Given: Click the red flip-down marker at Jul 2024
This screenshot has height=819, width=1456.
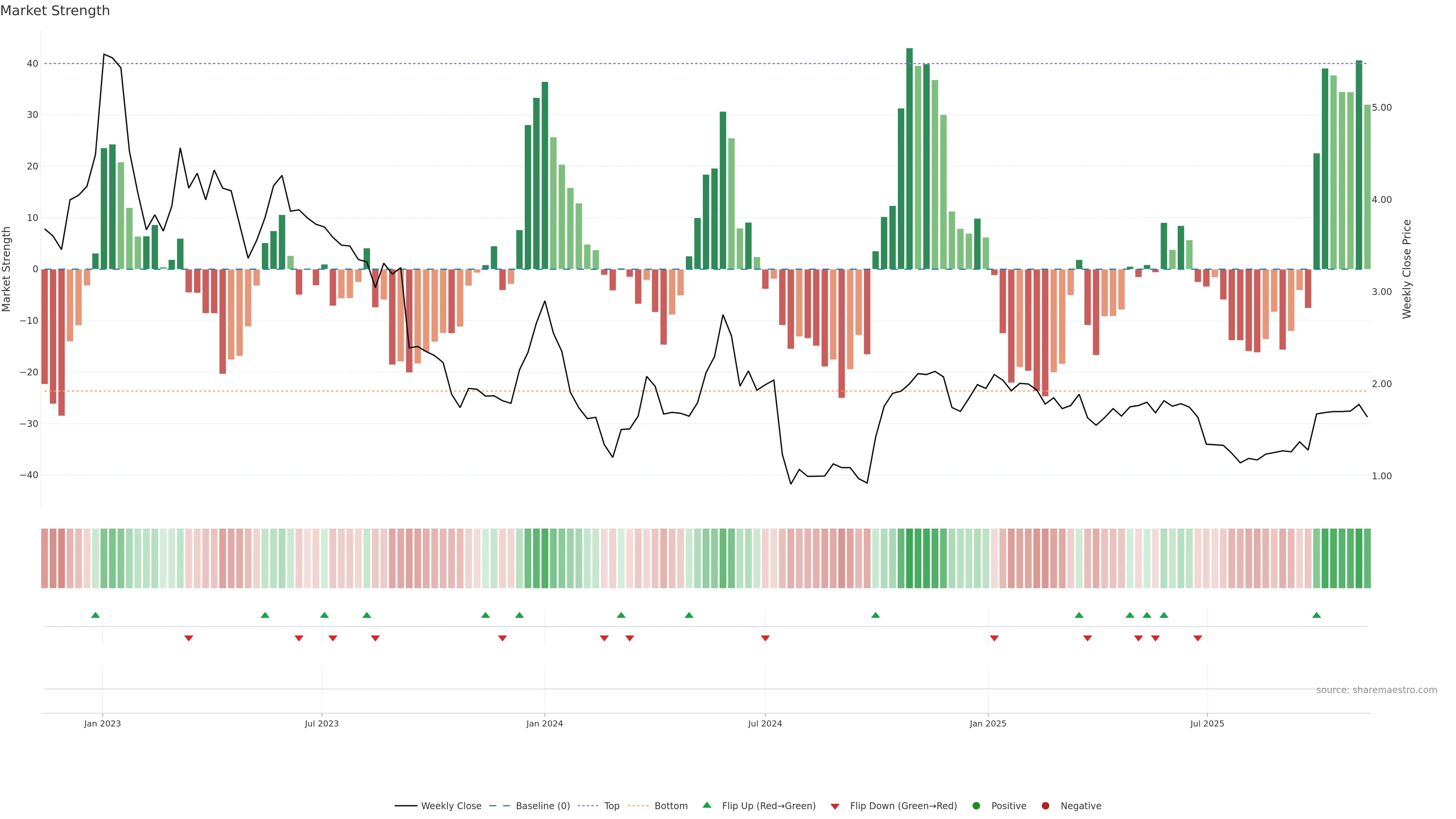Looking at the screenshot, I should (x=765, y=638).
